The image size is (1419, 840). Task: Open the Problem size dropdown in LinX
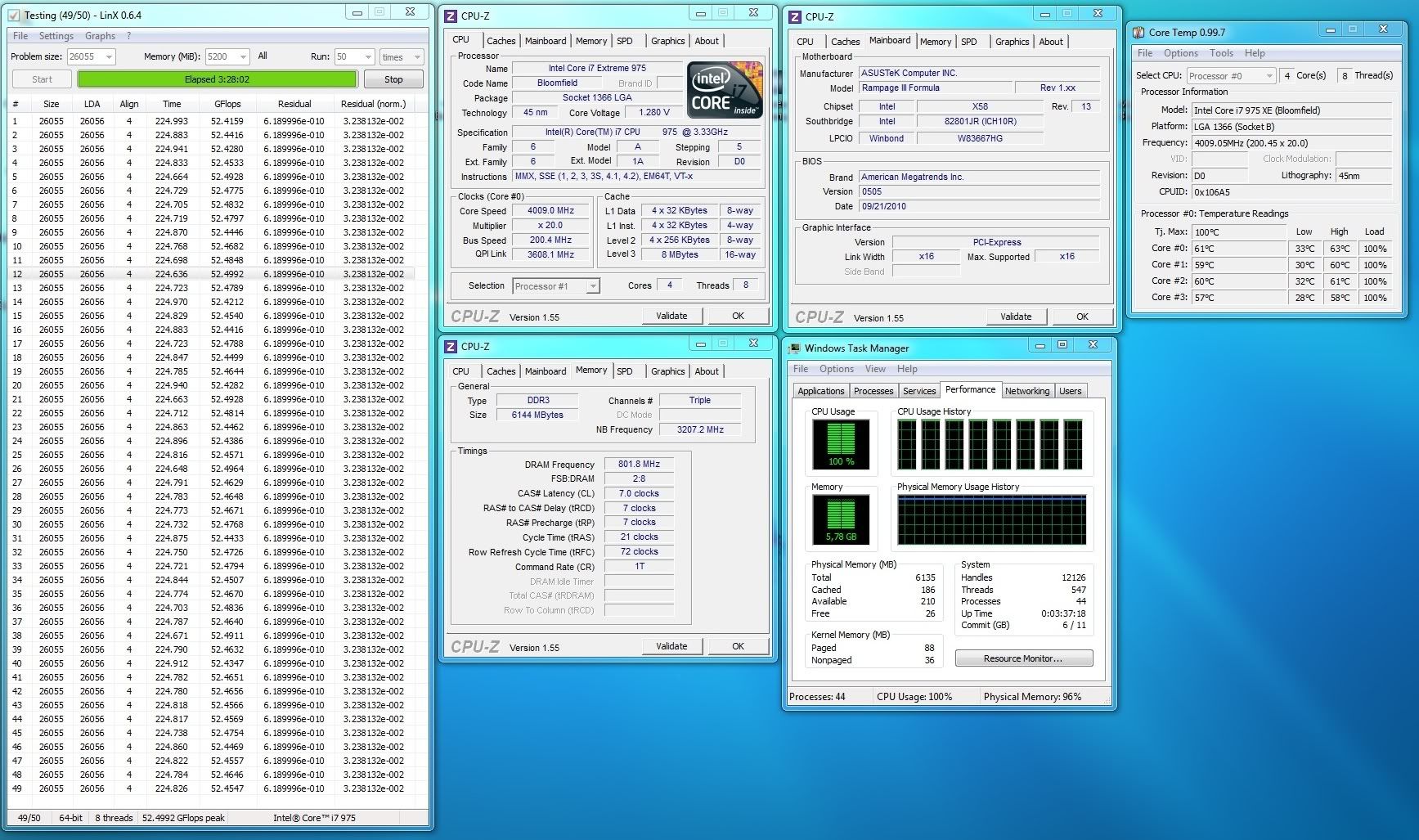pos(91,56)
